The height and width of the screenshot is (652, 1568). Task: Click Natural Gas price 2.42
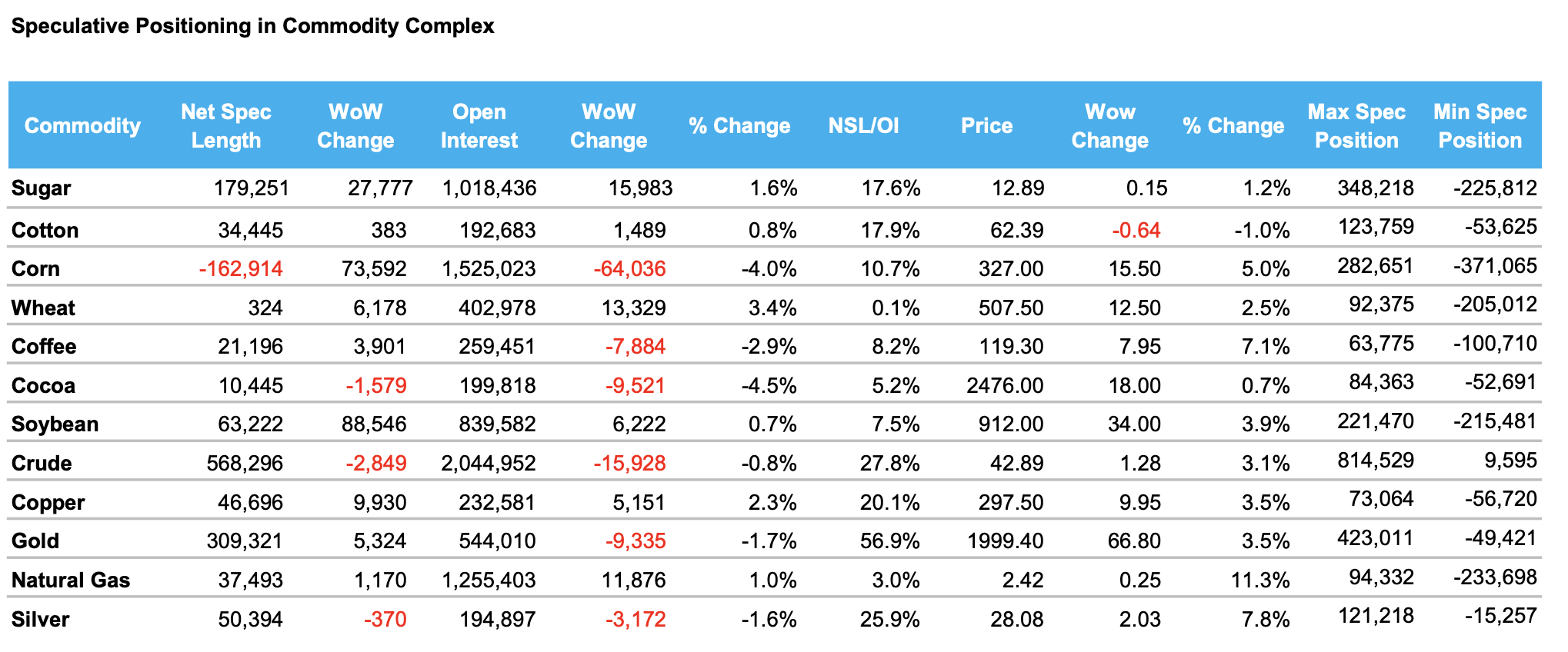coord(1023,580)
